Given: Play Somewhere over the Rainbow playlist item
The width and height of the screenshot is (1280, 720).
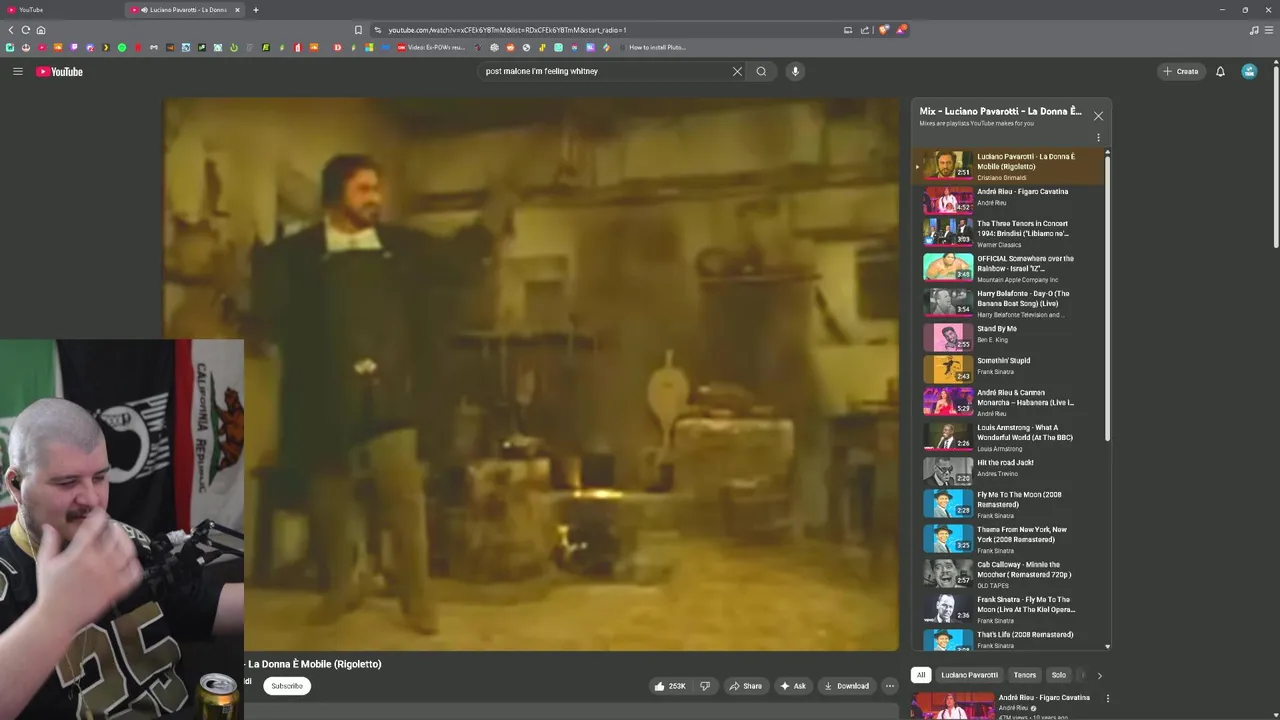Looking at the screenshot, I should click(x=1010, y=268).
